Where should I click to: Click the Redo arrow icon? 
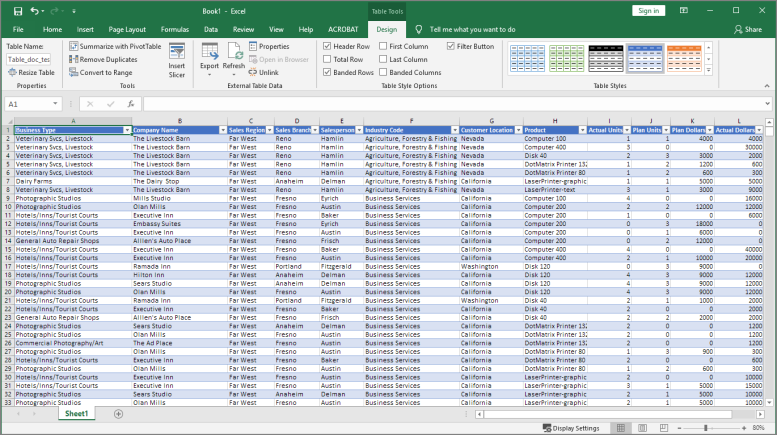point(54,11)
